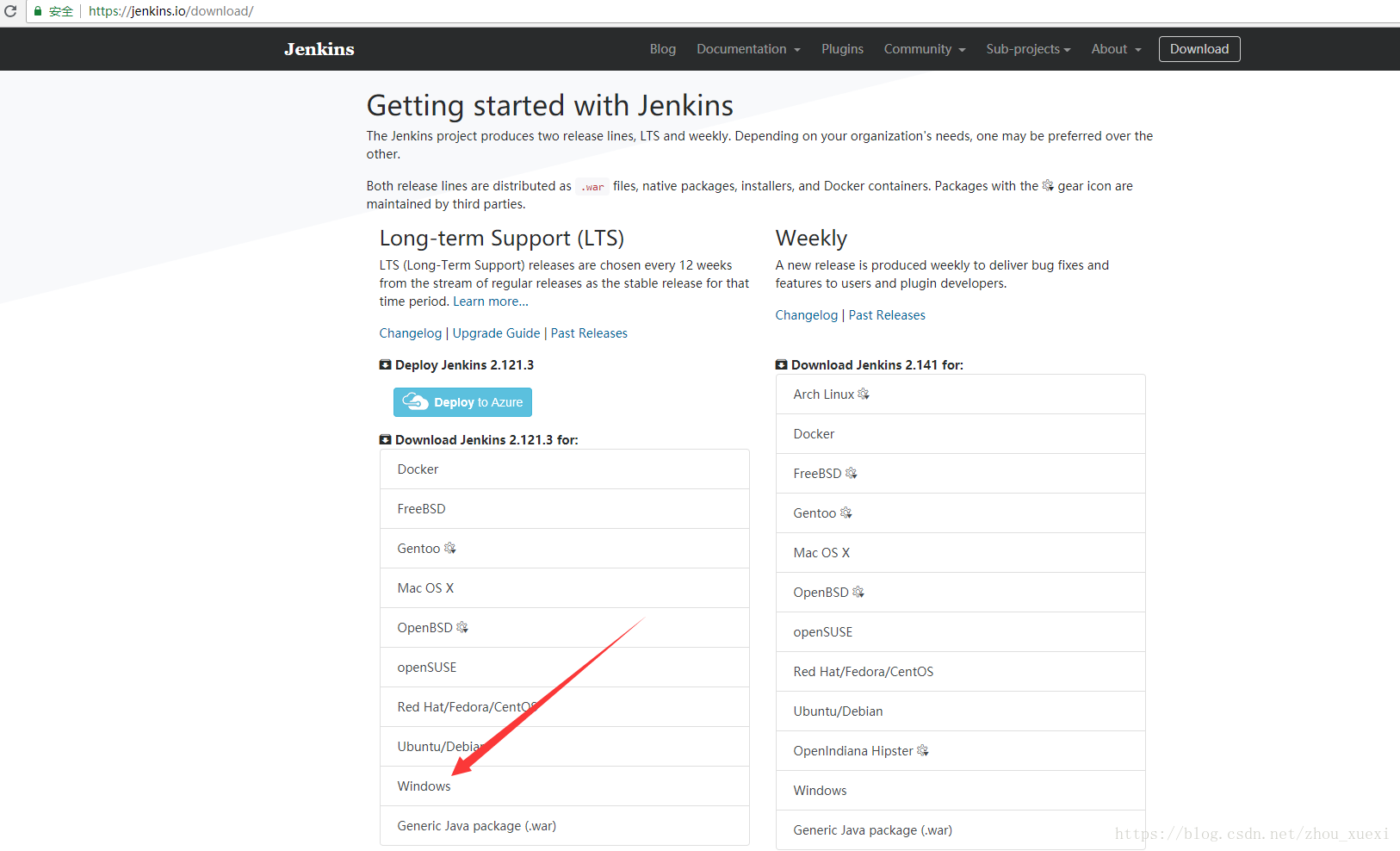Click download icon before Deploy Jenkins 2.121.3
The width and height of the screenshot is (1400, 851).
(x=385, y=364)
